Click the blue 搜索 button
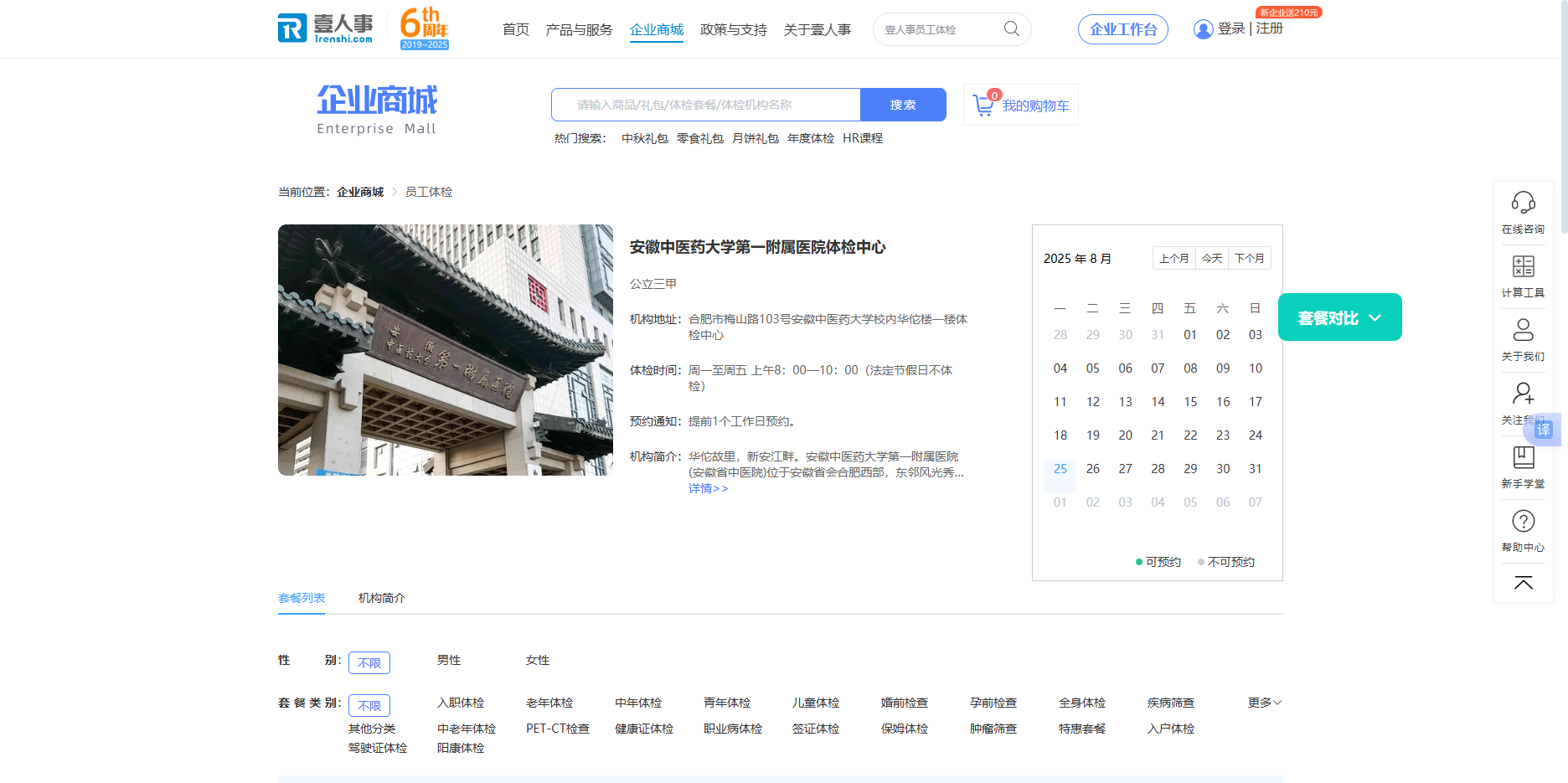1568x783 pixels. pos(903,105)
